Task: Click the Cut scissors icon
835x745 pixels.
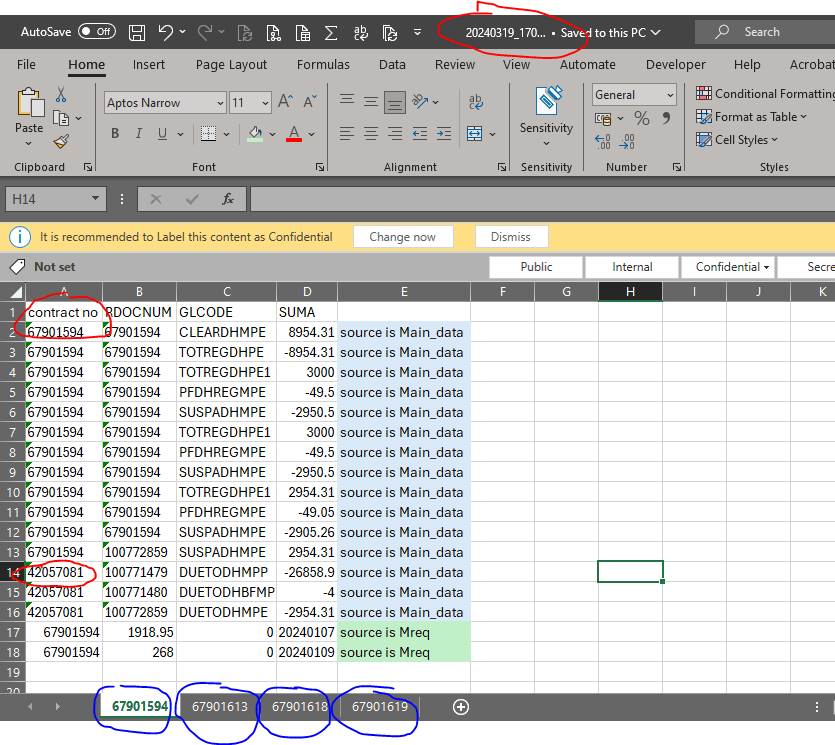Action: [61, 95]
